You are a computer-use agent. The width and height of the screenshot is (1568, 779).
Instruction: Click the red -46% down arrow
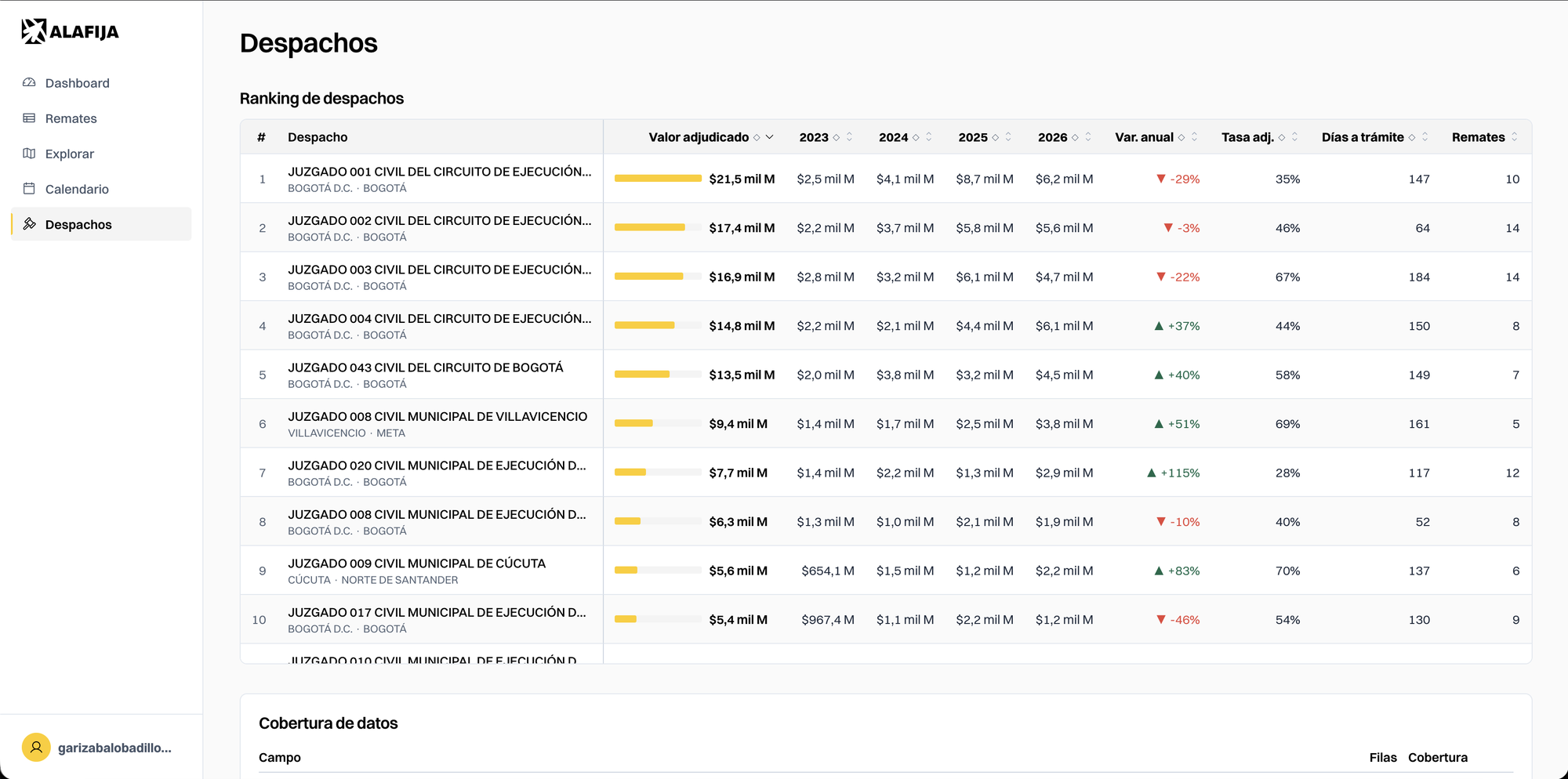point(1161,620)
